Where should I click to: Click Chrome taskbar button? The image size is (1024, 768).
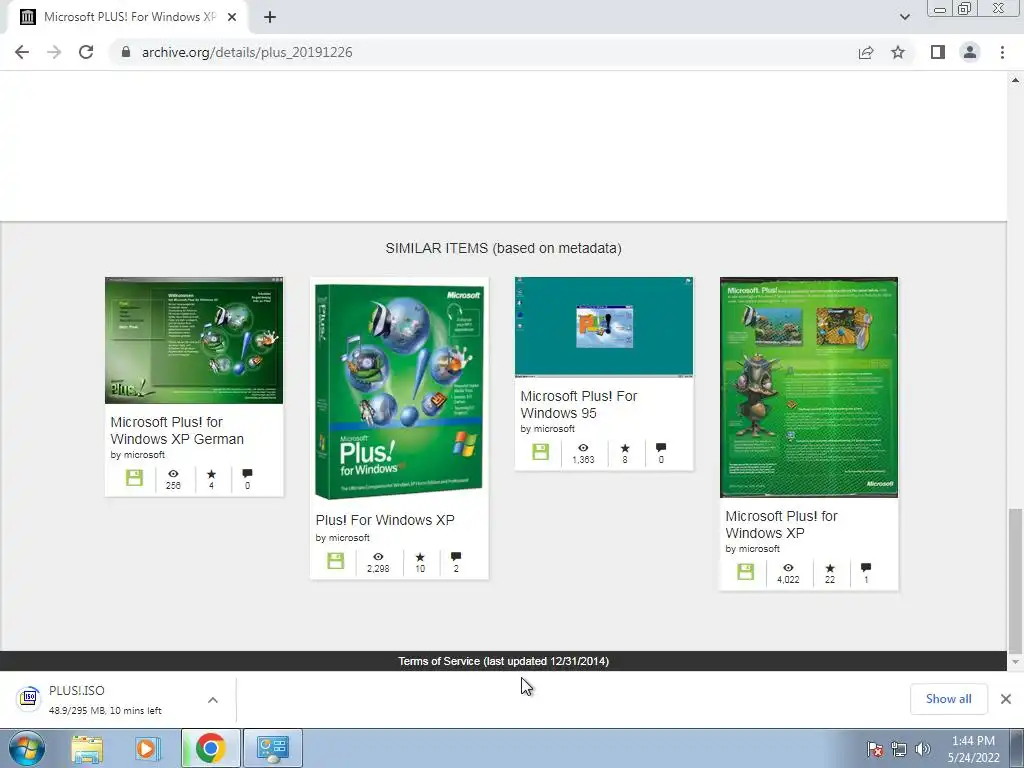point(210,748)
